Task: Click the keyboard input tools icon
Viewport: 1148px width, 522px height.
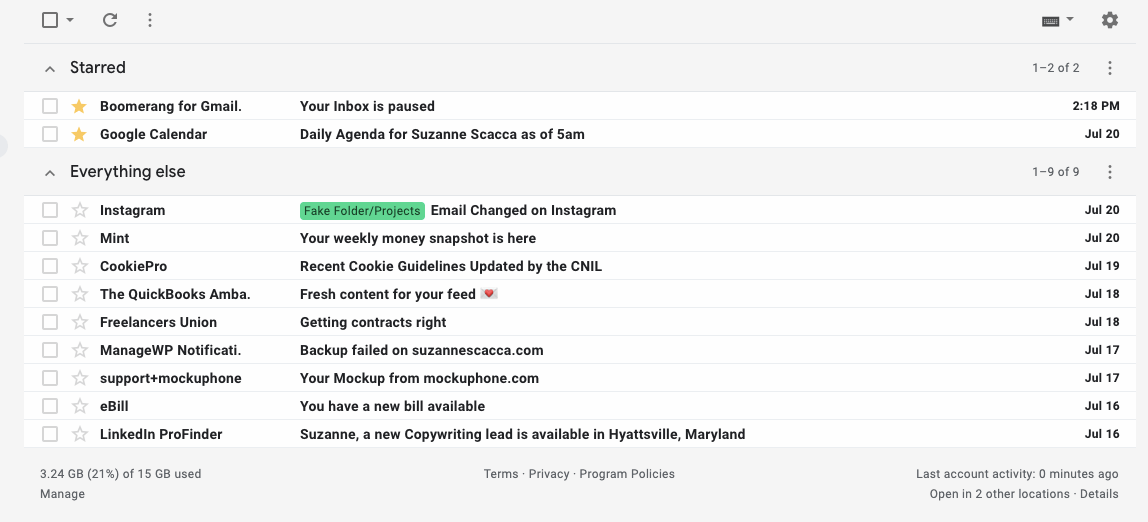Action: [x=1051, y=20]
